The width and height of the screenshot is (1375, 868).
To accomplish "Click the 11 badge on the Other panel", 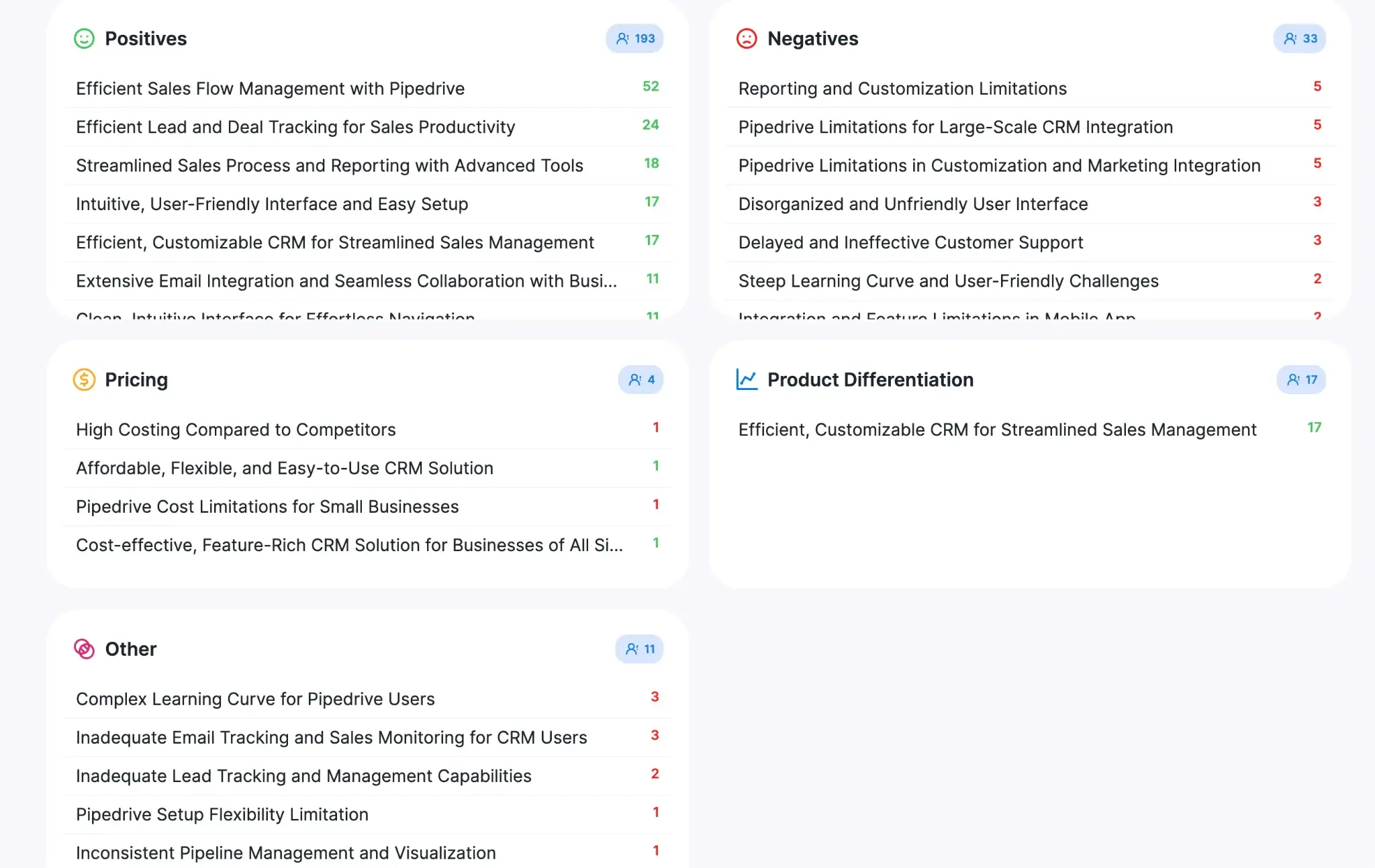I will (638, 648).
